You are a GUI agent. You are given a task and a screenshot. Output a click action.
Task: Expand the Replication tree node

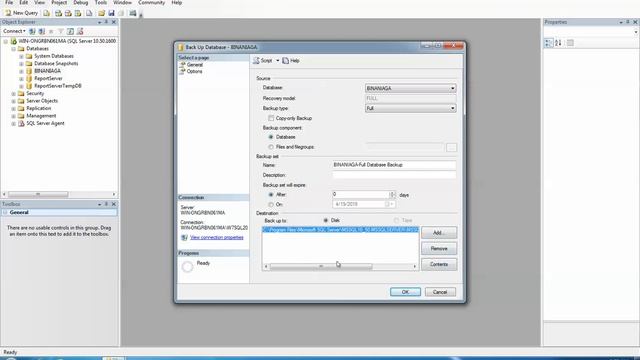[x=13, y=109]
